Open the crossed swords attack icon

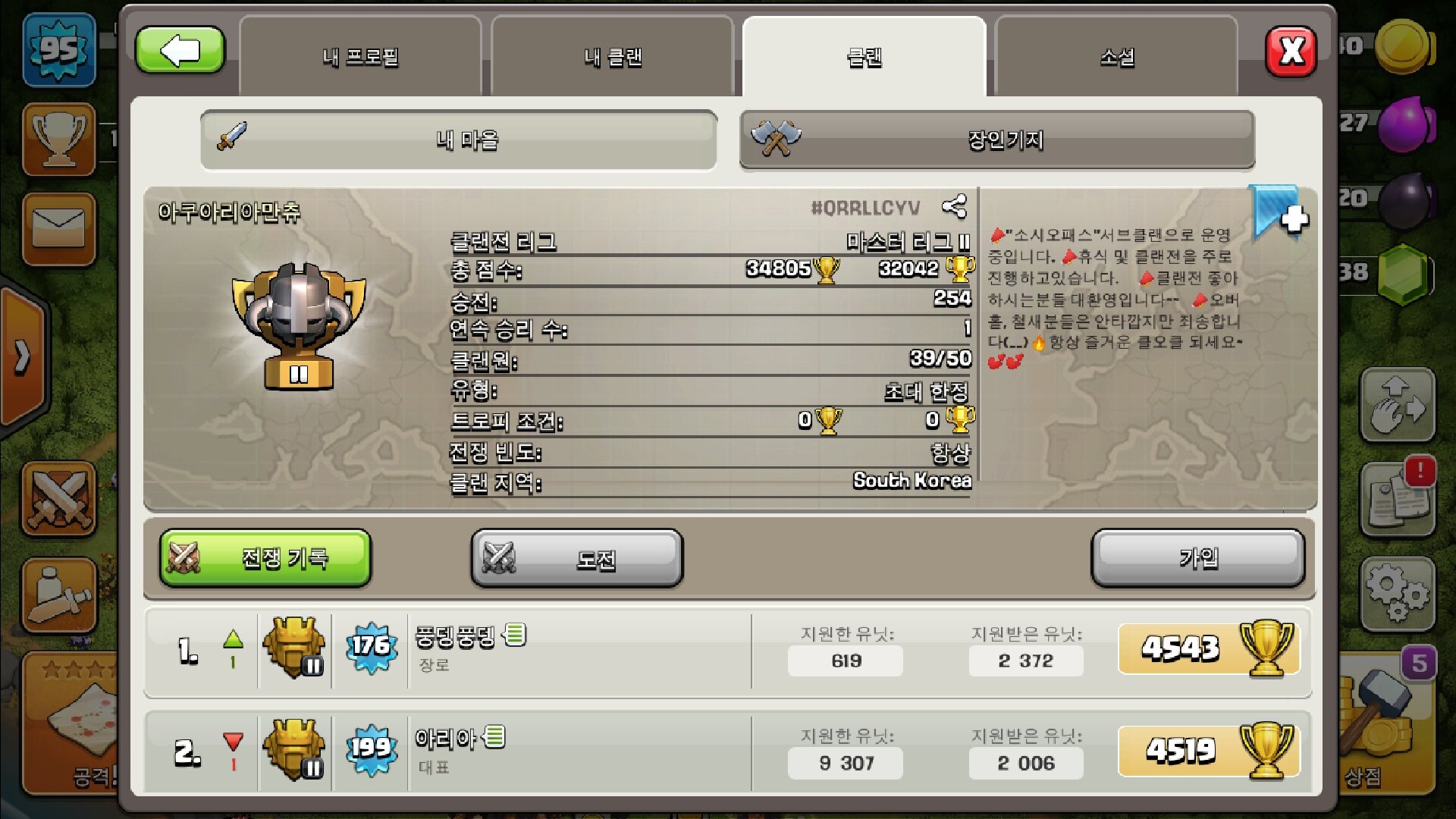[59, 500]
